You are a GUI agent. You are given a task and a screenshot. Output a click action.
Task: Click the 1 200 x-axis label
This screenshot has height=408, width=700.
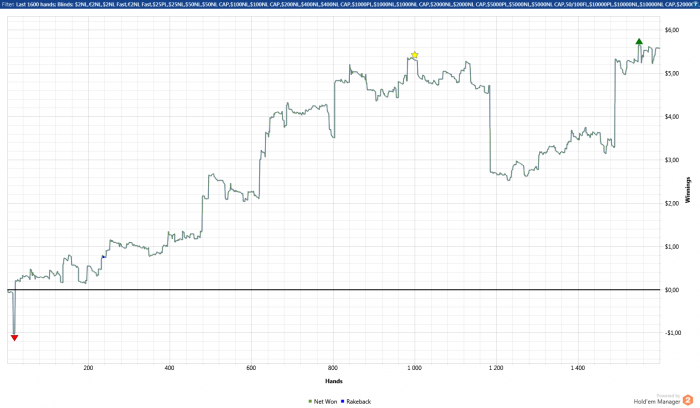[496, 368]
